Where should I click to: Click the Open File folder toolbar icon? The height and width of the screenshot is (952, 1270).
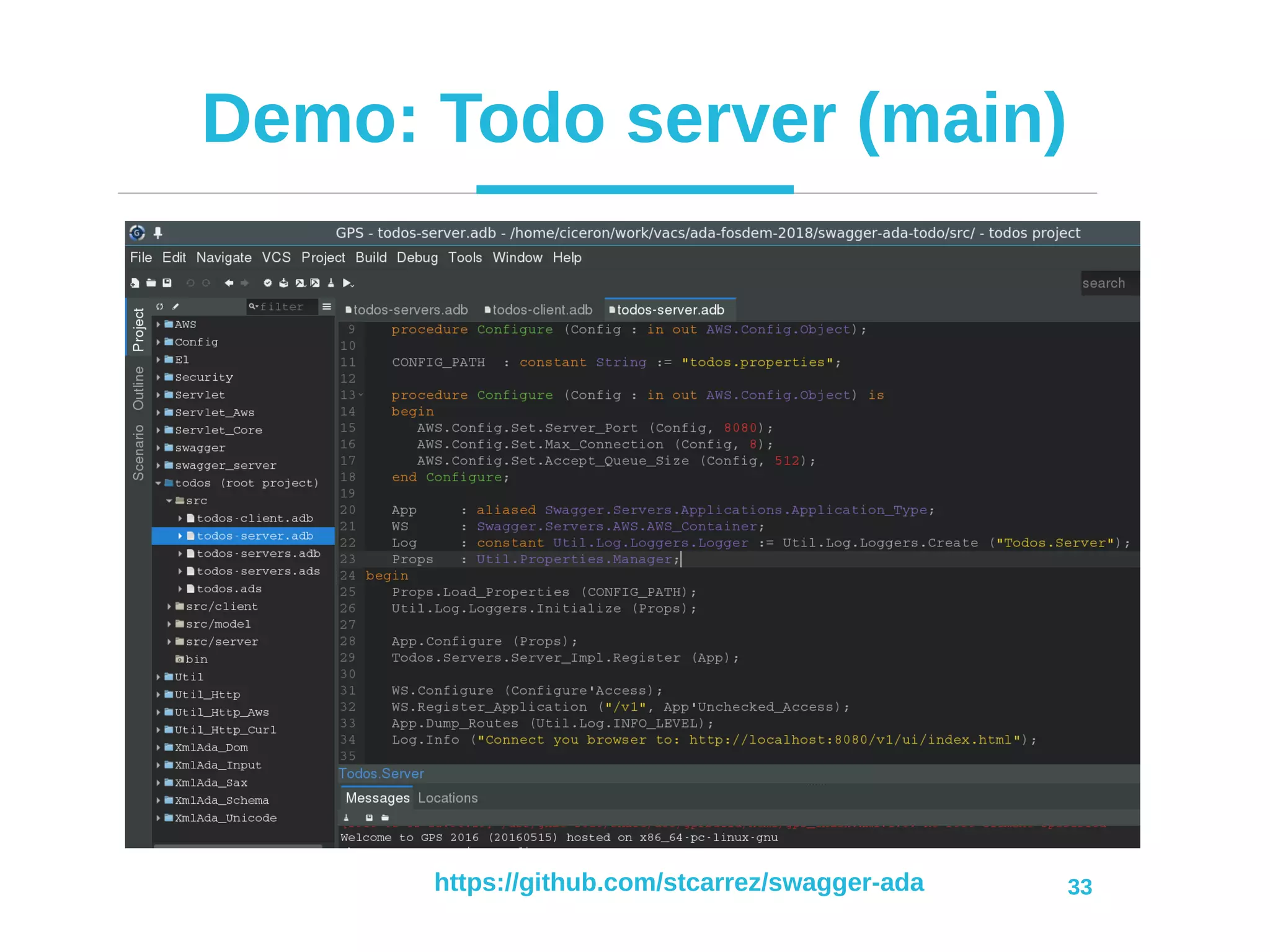point(151,283)
